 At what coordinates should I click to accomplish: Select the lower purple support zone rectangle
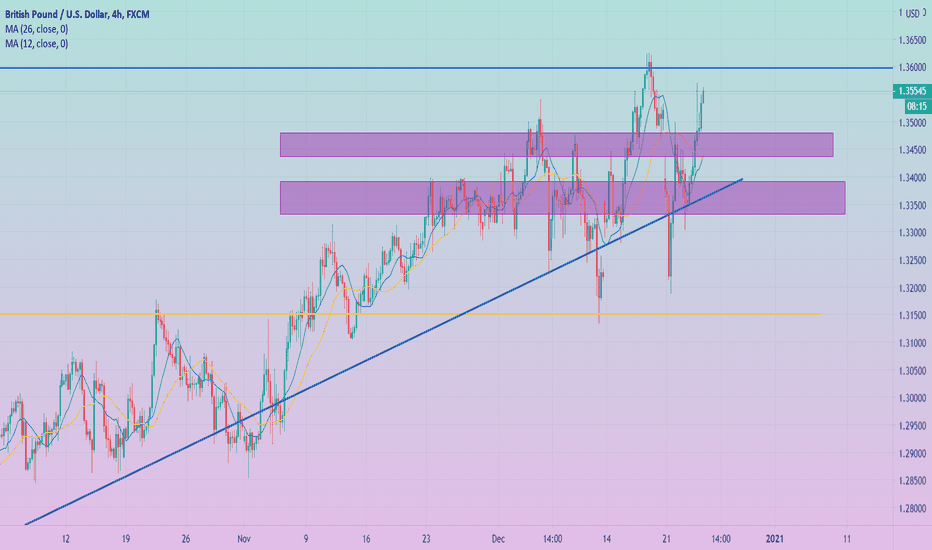(562, 198)
